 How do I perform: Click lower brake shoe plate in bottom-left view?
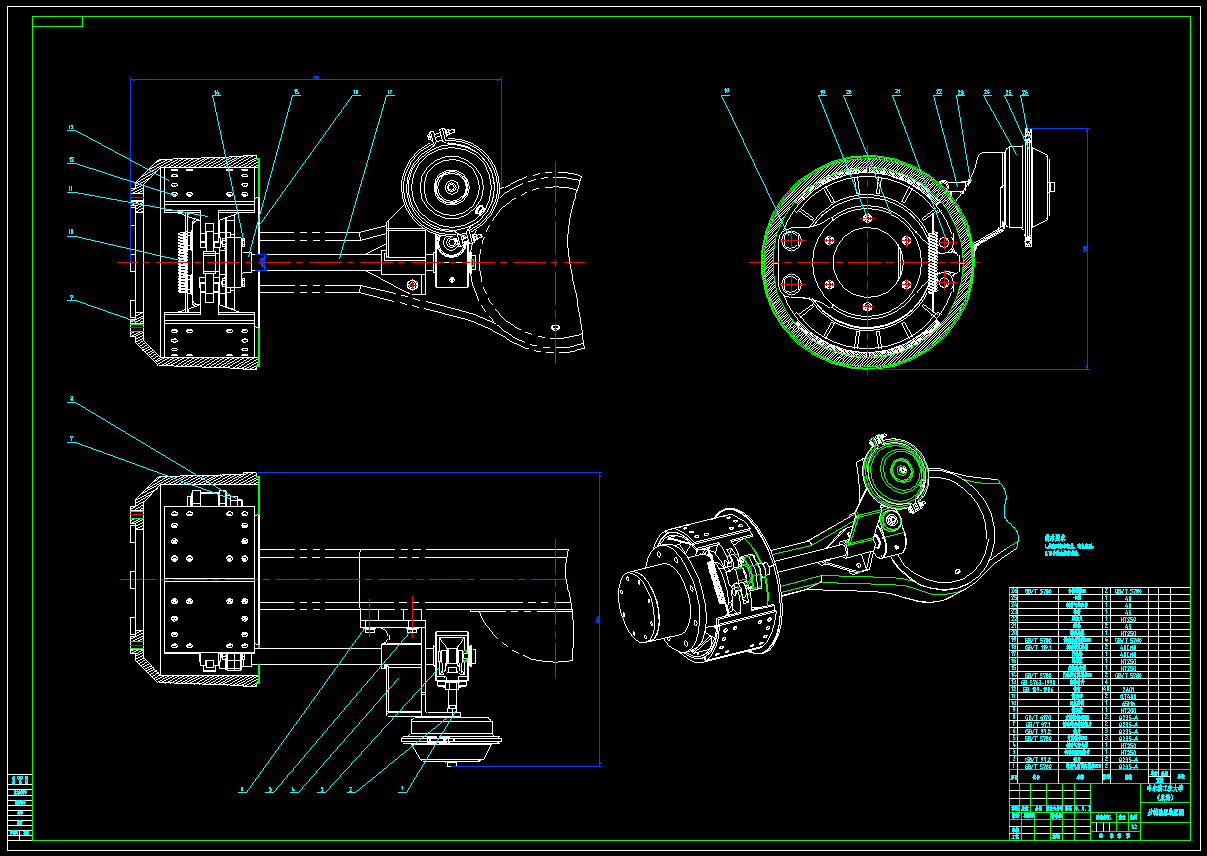(209, 617)
